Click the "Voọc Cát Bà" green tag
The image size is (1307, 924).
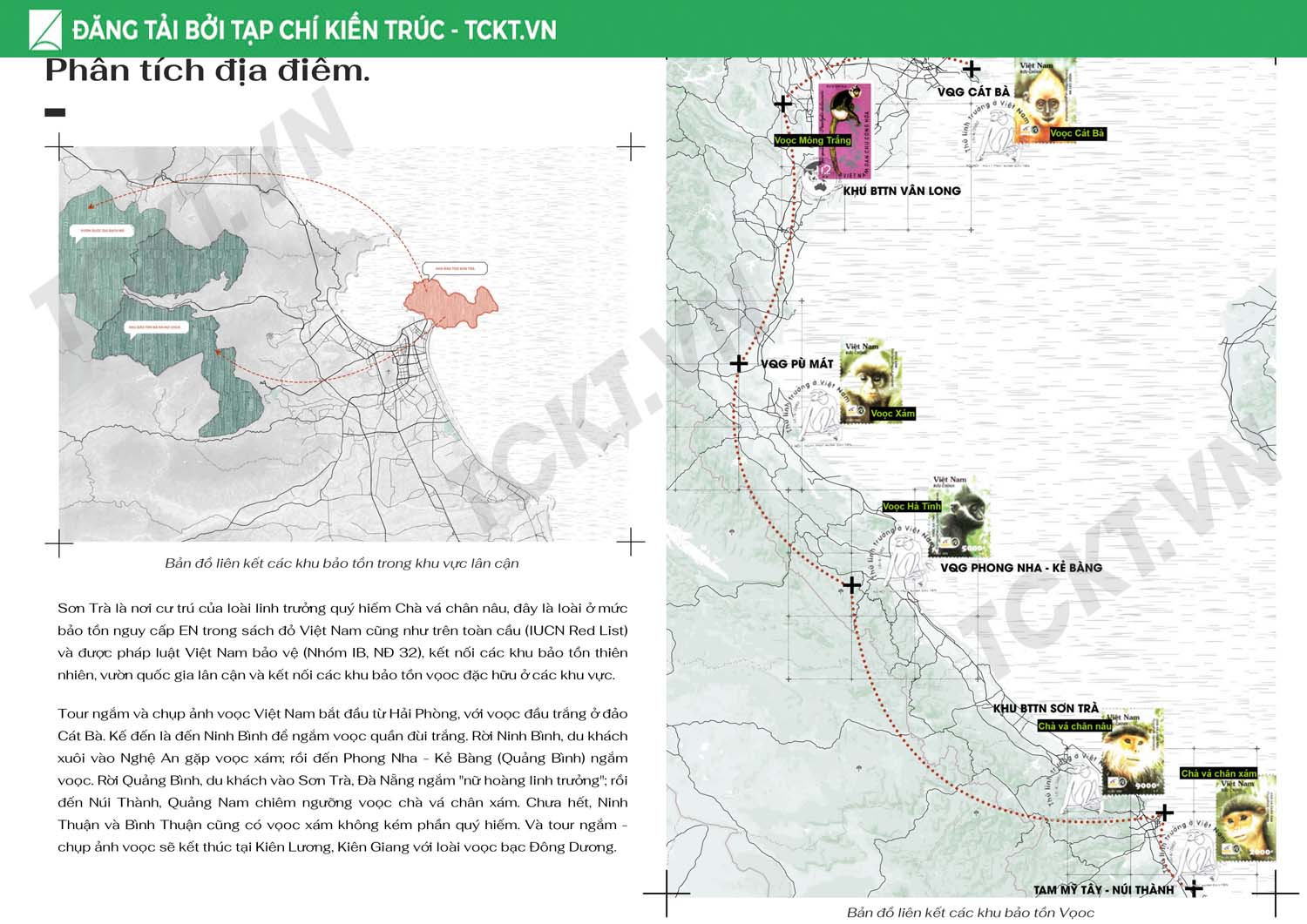1077,133
